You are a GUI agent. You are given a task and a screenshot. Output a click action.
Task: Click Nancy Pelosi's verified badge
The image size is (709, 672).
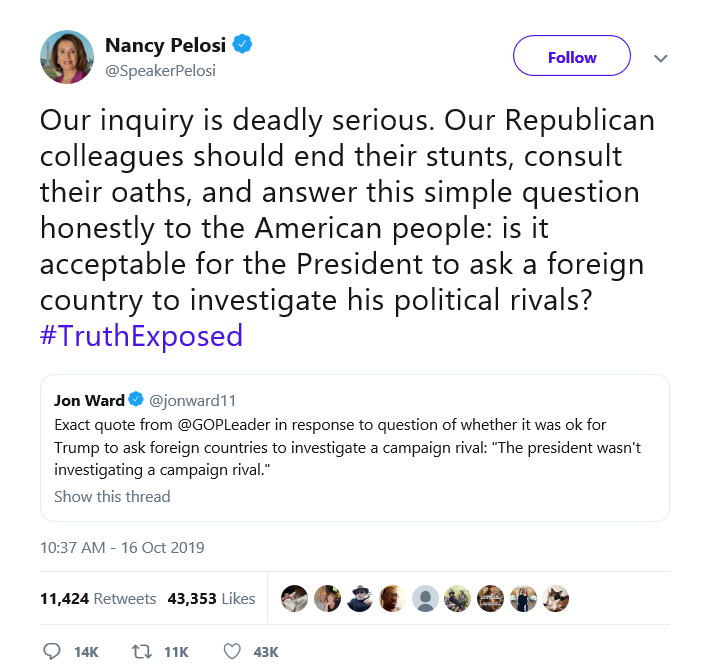[242, 45]
